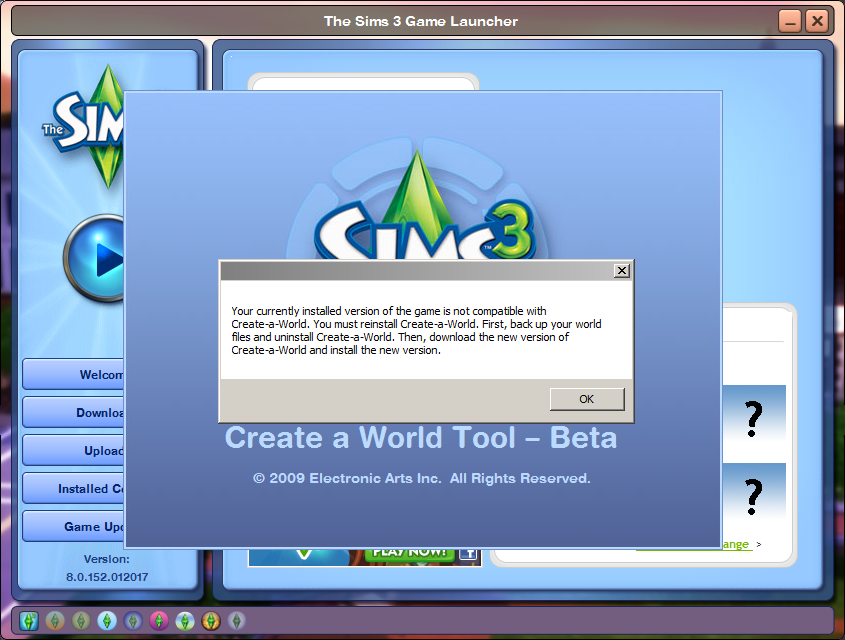This screenshot has height=640, width=845.
Task: Open the Welcome section in the launcher
Action: pos(73,374)
